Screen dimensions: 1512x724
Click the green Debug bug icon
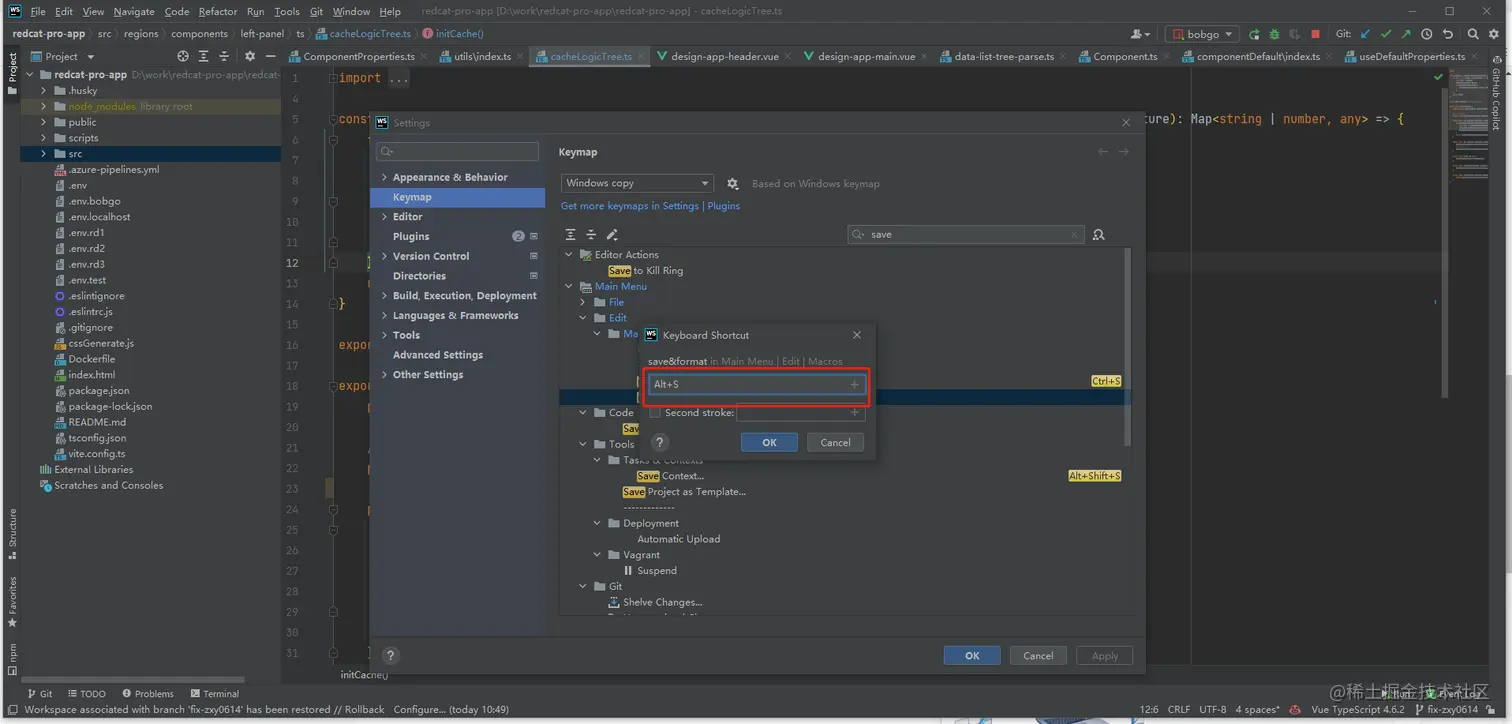pyautogui.click(x=1274, y=34)
